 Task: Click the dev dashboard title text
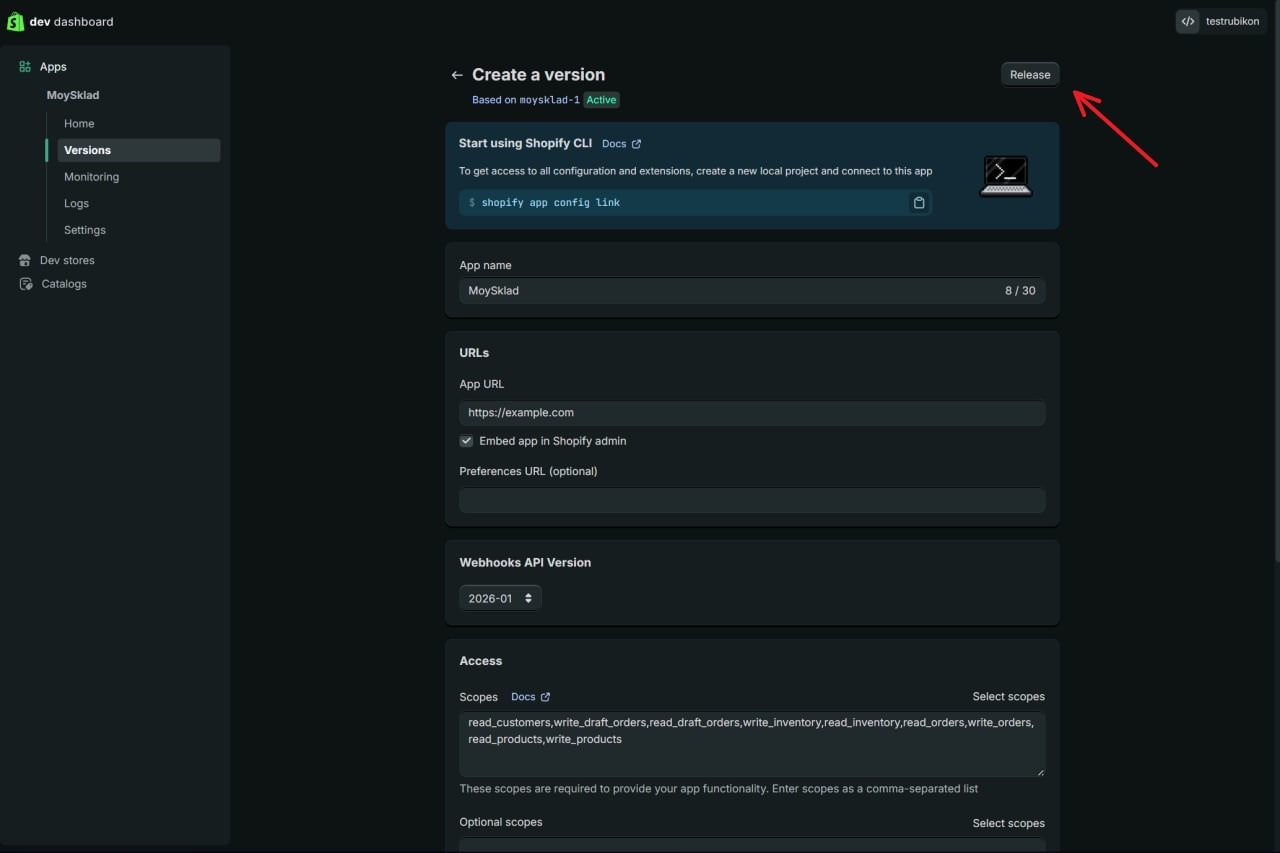pos(71,22)
